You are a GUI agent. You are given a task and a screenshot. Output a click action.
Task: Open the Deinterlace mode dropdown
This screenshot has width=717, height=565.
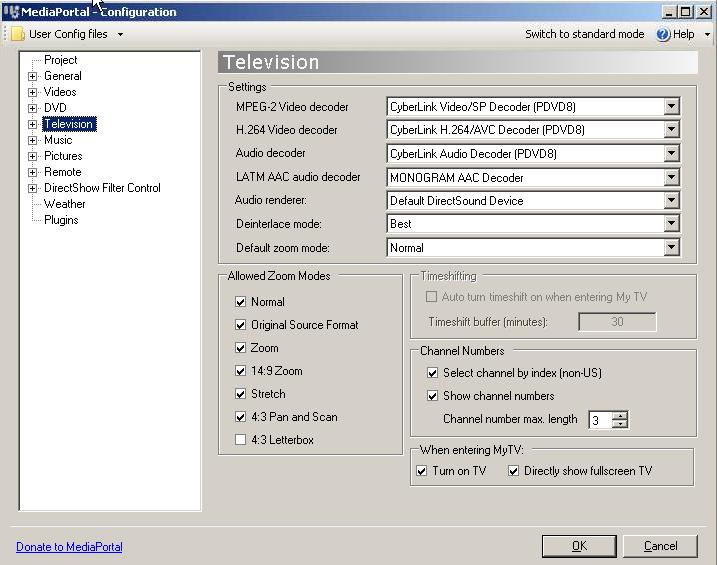tap(671, 224)
